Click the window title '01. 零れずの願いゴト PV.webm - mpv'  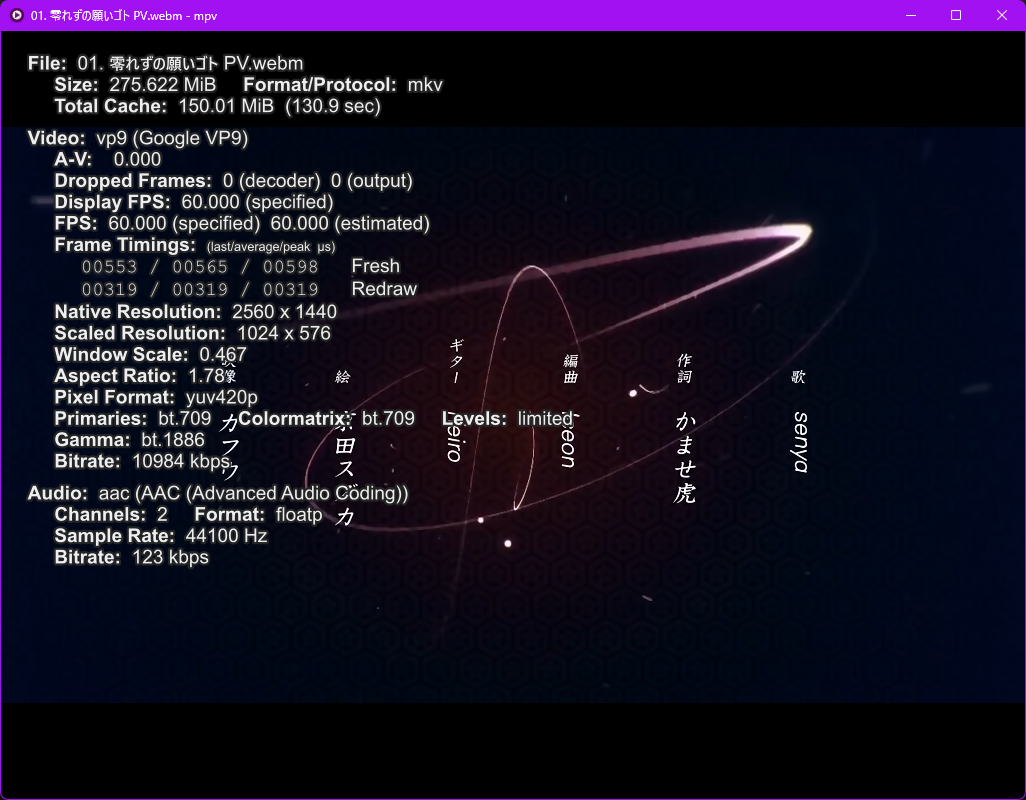(x=124, y=16)
